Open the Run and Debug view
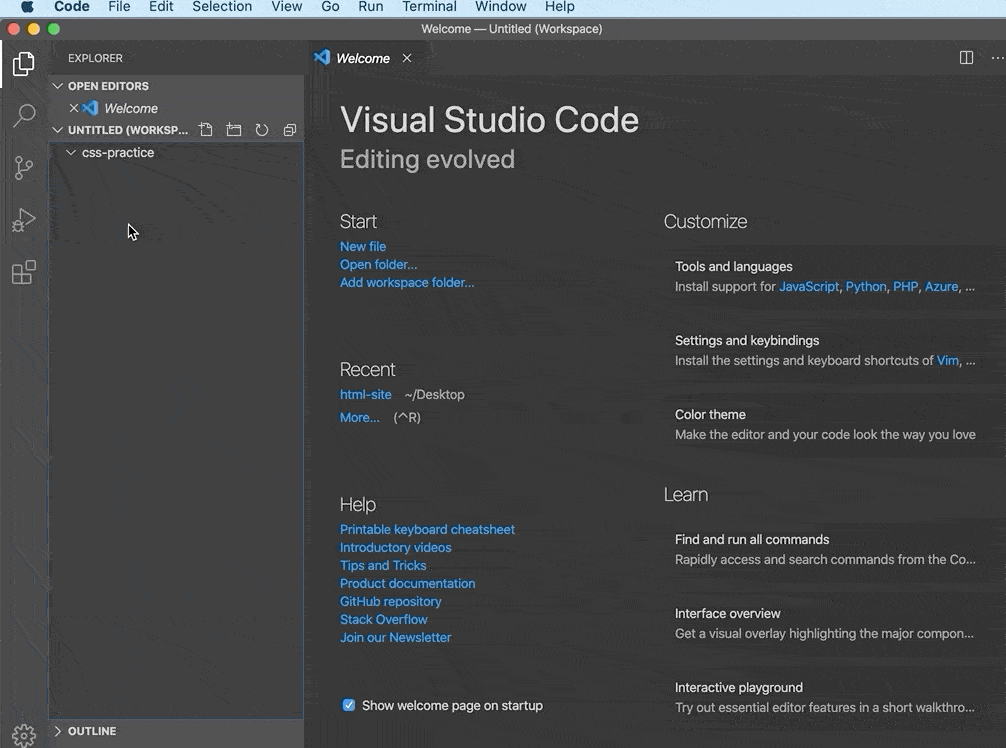Screen dimensions: 1006x748 coord(24,220)
